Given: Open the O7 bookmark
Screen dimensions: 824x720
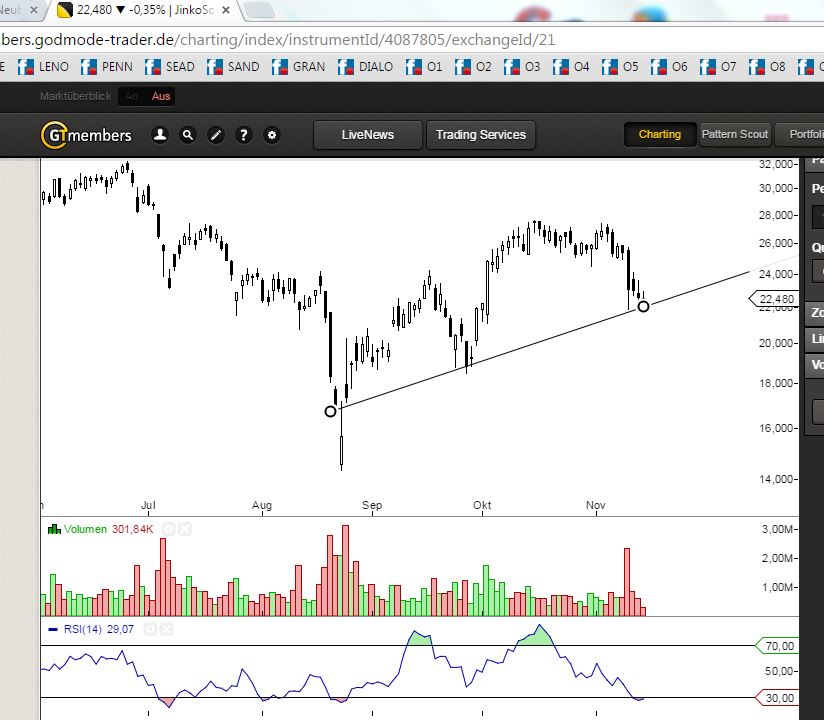Looking at the screenshot, I should point(718,67).
